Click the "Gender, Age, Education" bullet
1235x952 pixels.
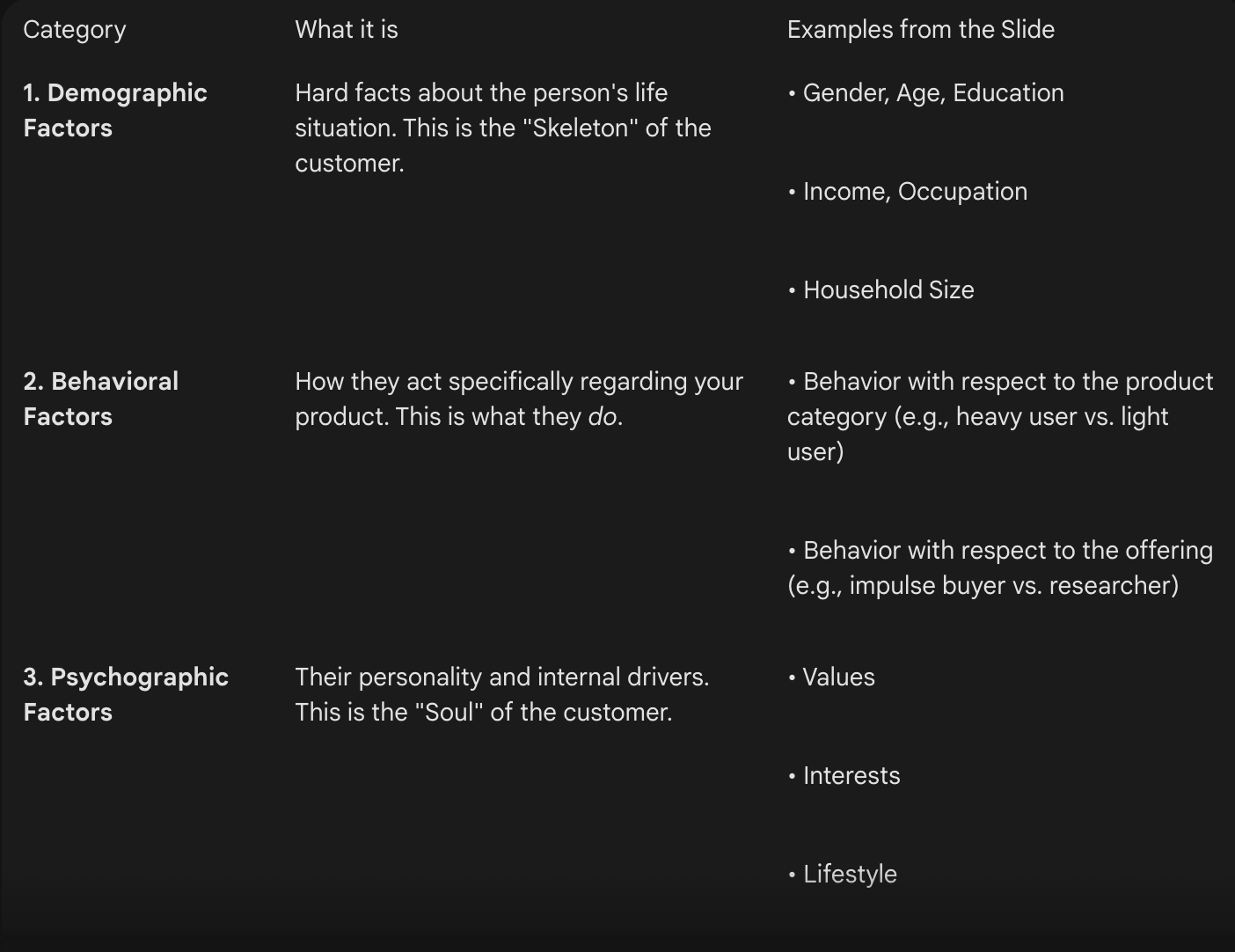932,93
